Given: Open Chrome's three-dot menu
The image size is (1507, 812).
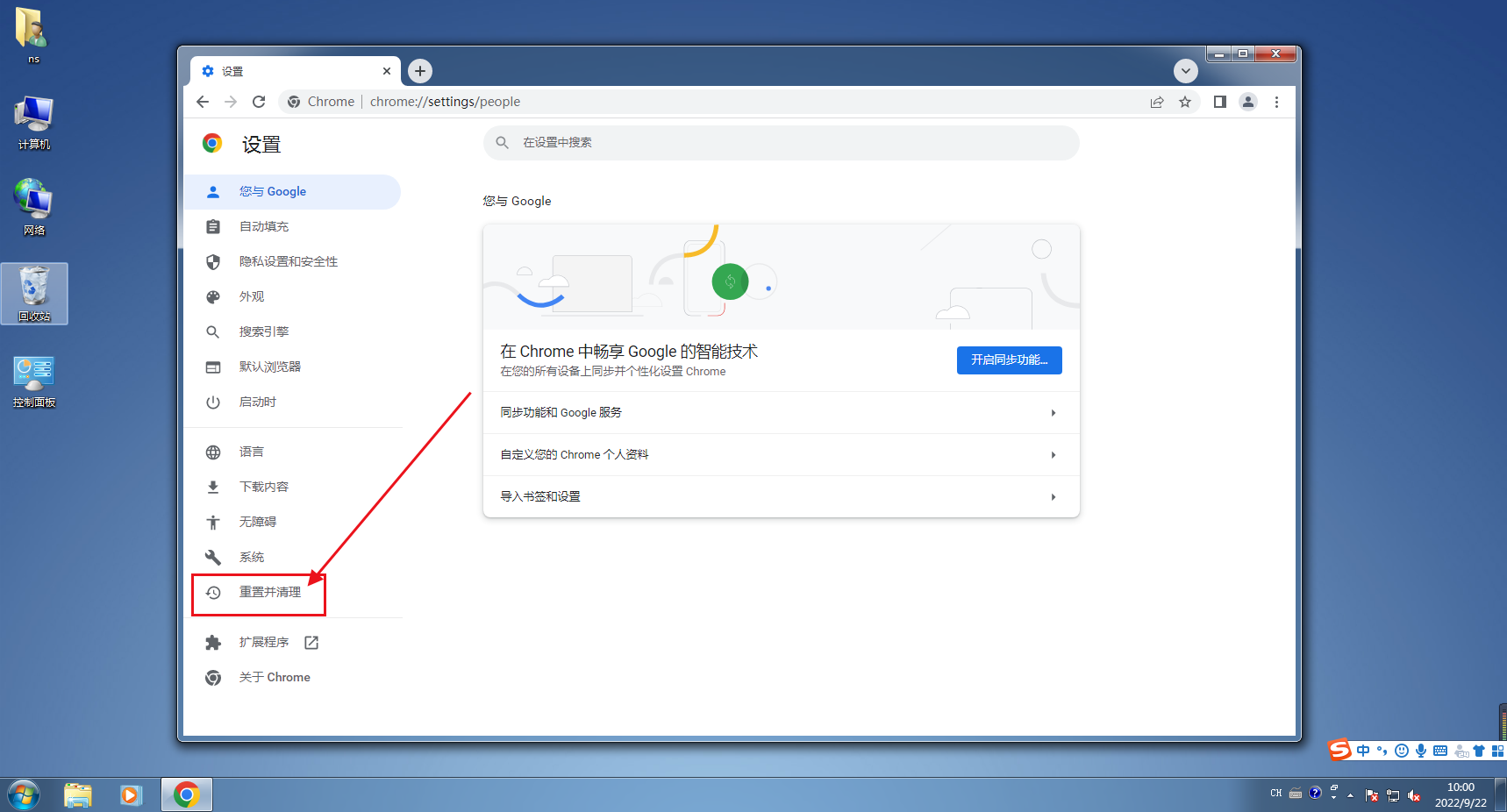Looking at the screenshot, I should coord(1276,102).
